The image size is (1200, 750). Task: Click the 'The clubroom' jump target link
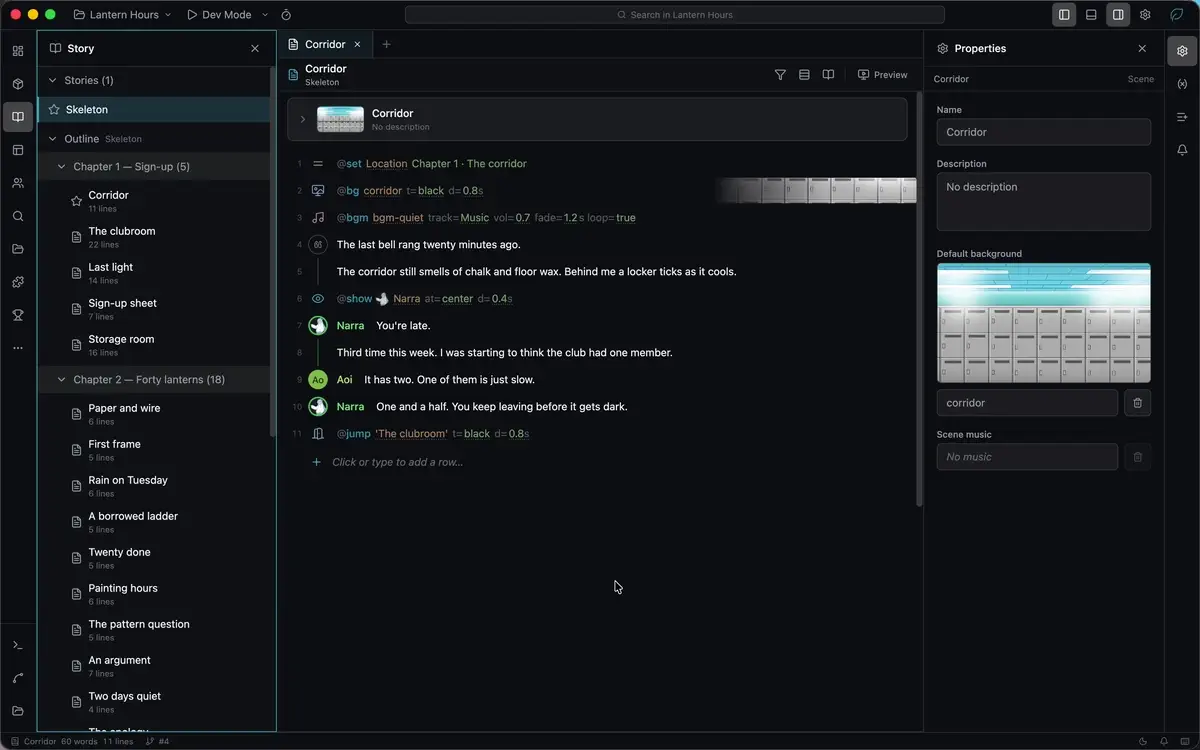pos(411,434)
